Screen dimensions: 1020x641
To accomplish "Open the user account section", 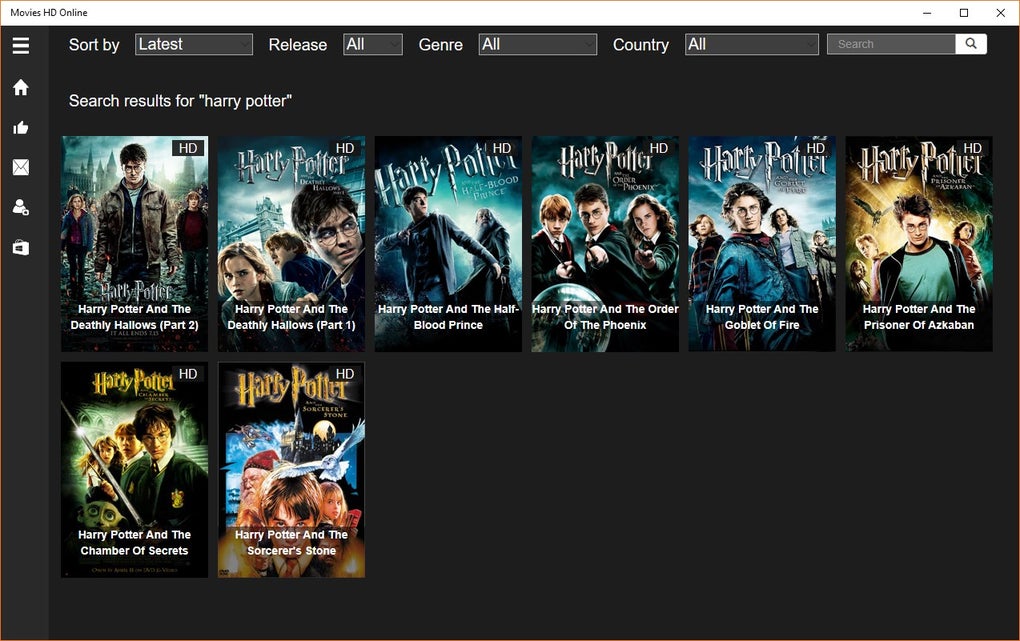I will 20,207.
